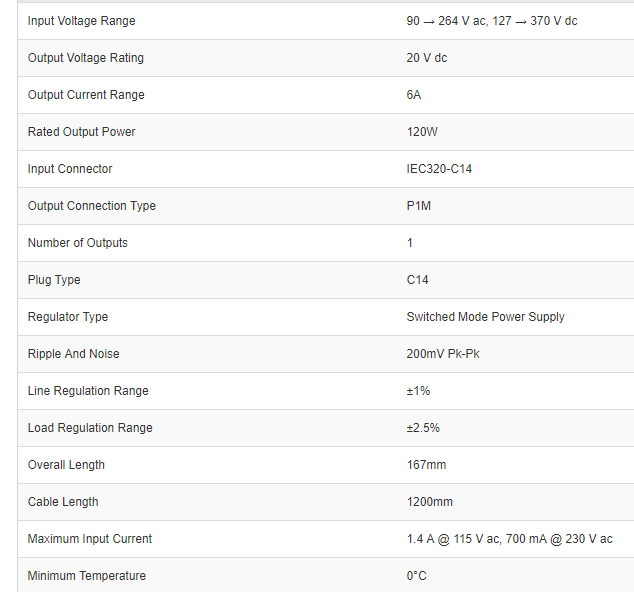Click the Output Connection Type label
The width and height of the screenshot is (634, 592).
[92, 206]
